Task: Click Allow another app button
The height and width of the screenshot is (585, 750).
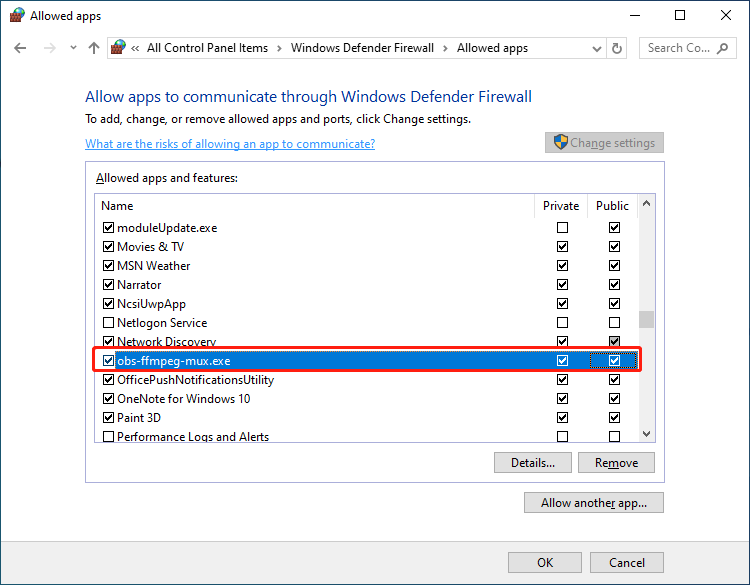Action: (594, 503)
